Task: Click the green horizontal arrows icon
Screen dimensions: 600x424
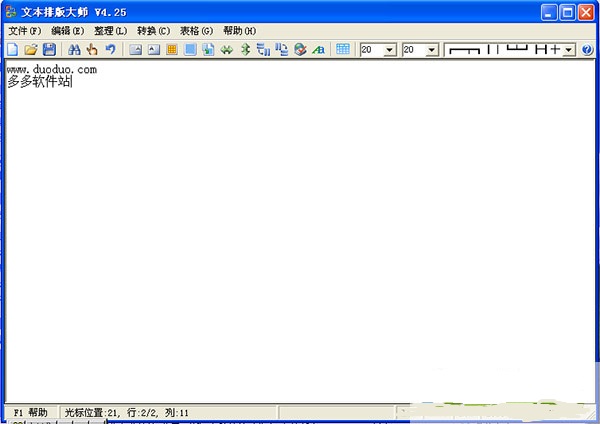Action: 227,49
